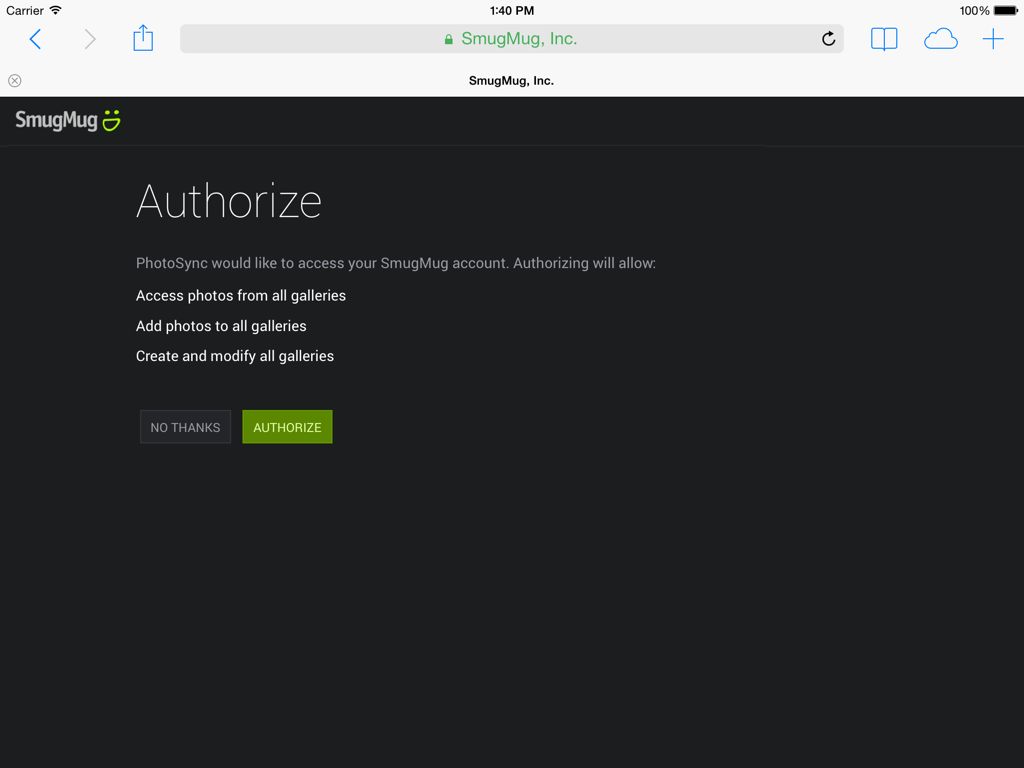Show iCloud Tabs via cloud icon

(940, 39)
